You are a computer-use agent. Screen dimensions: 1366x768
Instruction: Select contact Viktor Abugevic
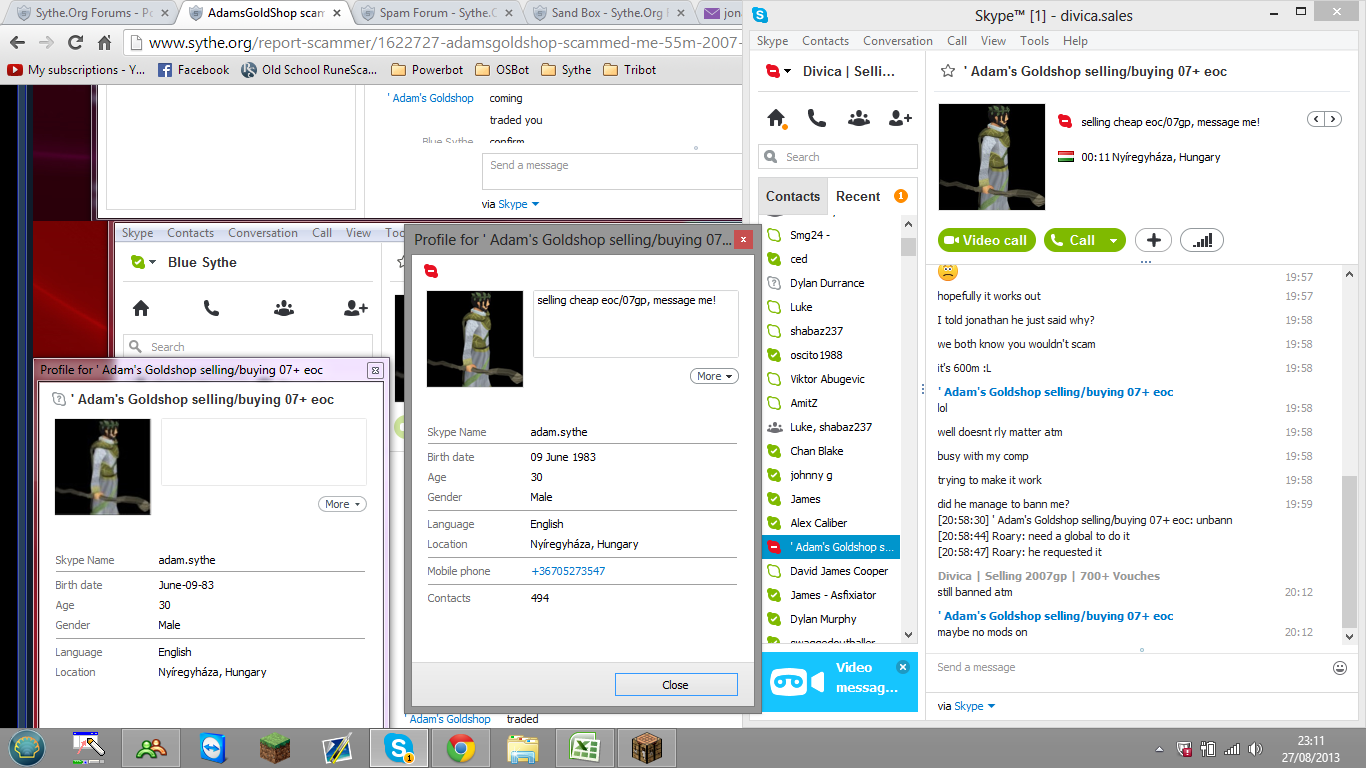pos(832,379)
